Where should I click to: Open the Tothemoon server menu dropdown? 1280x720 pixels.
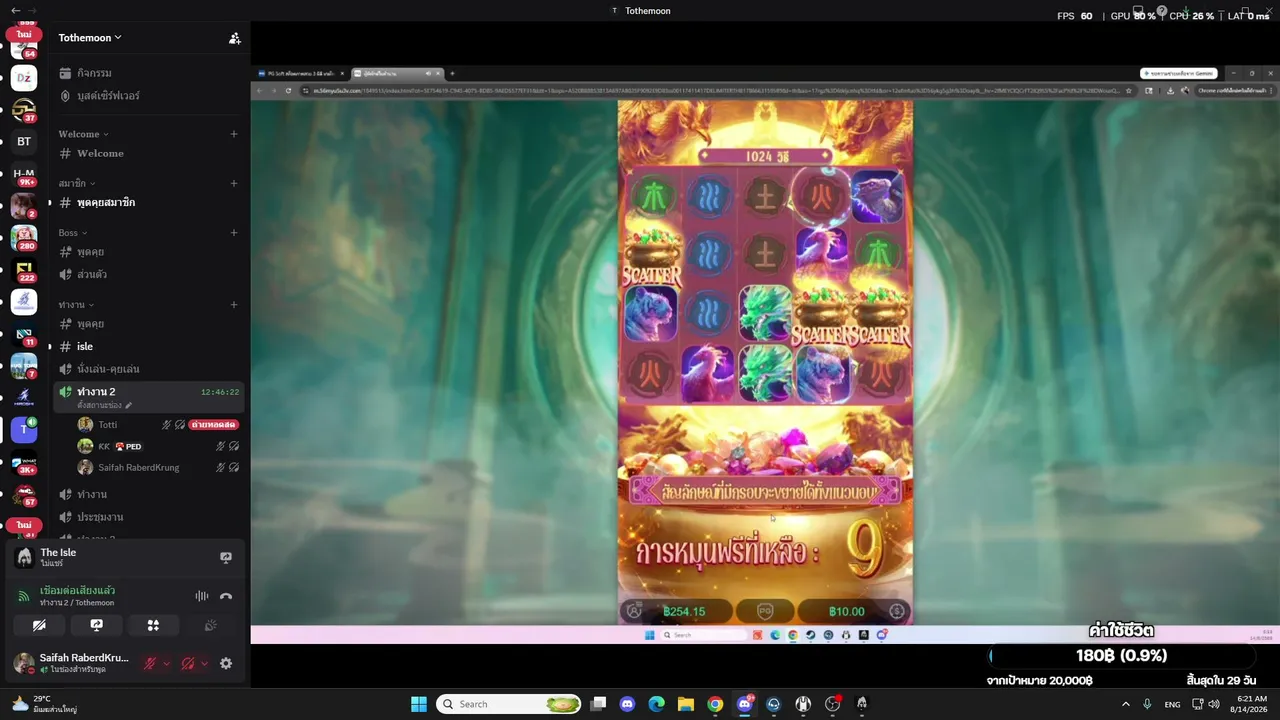90,38
